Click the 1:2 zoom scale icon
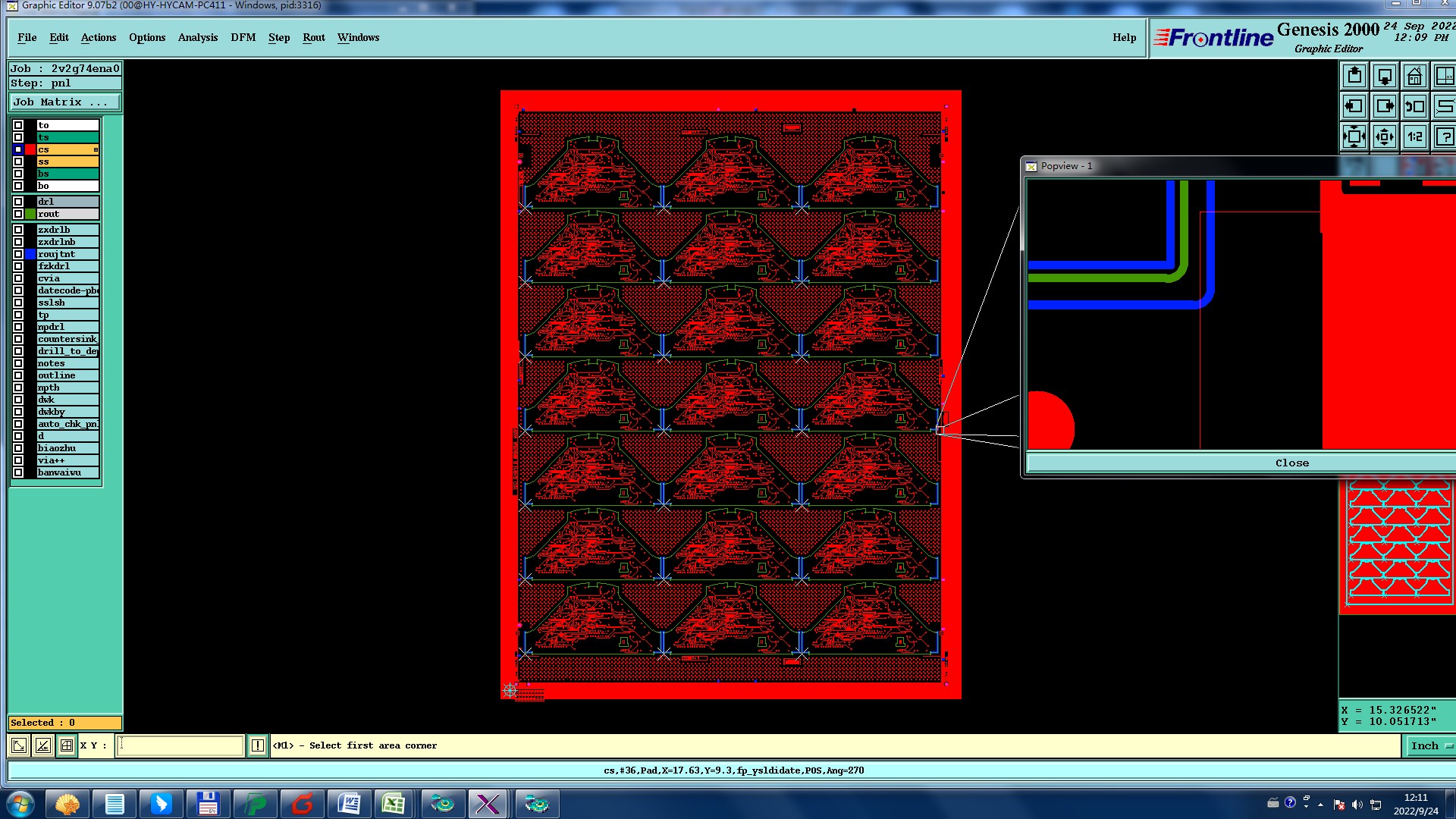Viewport: 1456px width, 819px height. tap(1414, 136)
